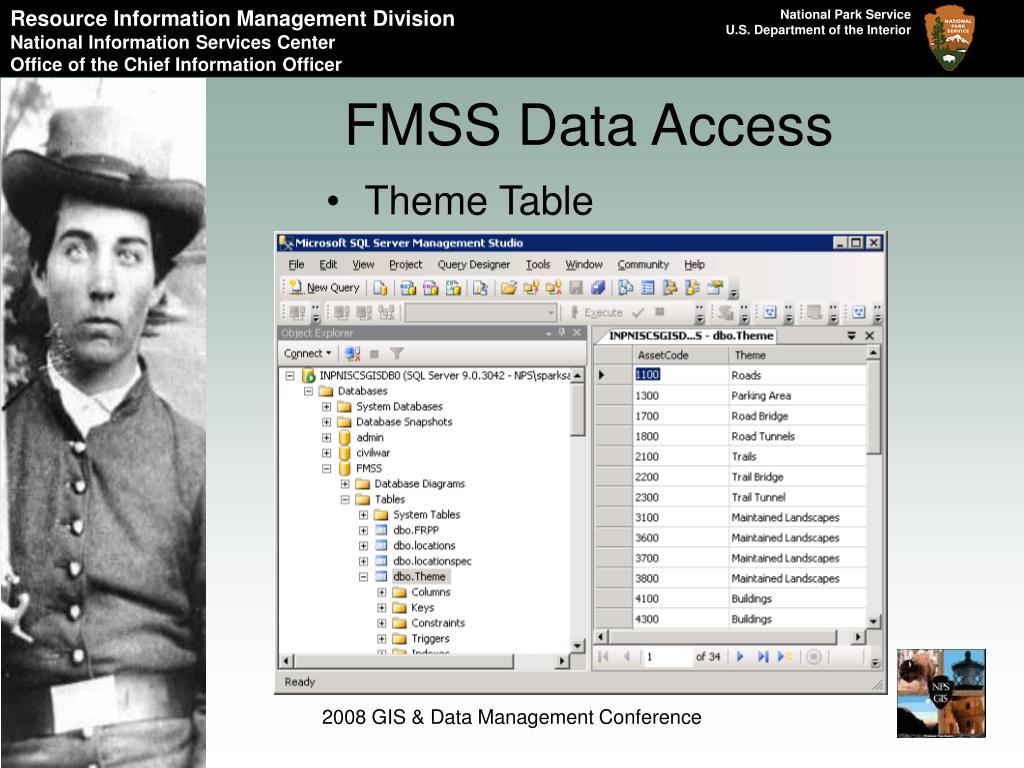The image size is (1024, 768).
Task: Expand the admin database node
Action: pos(327,438)
